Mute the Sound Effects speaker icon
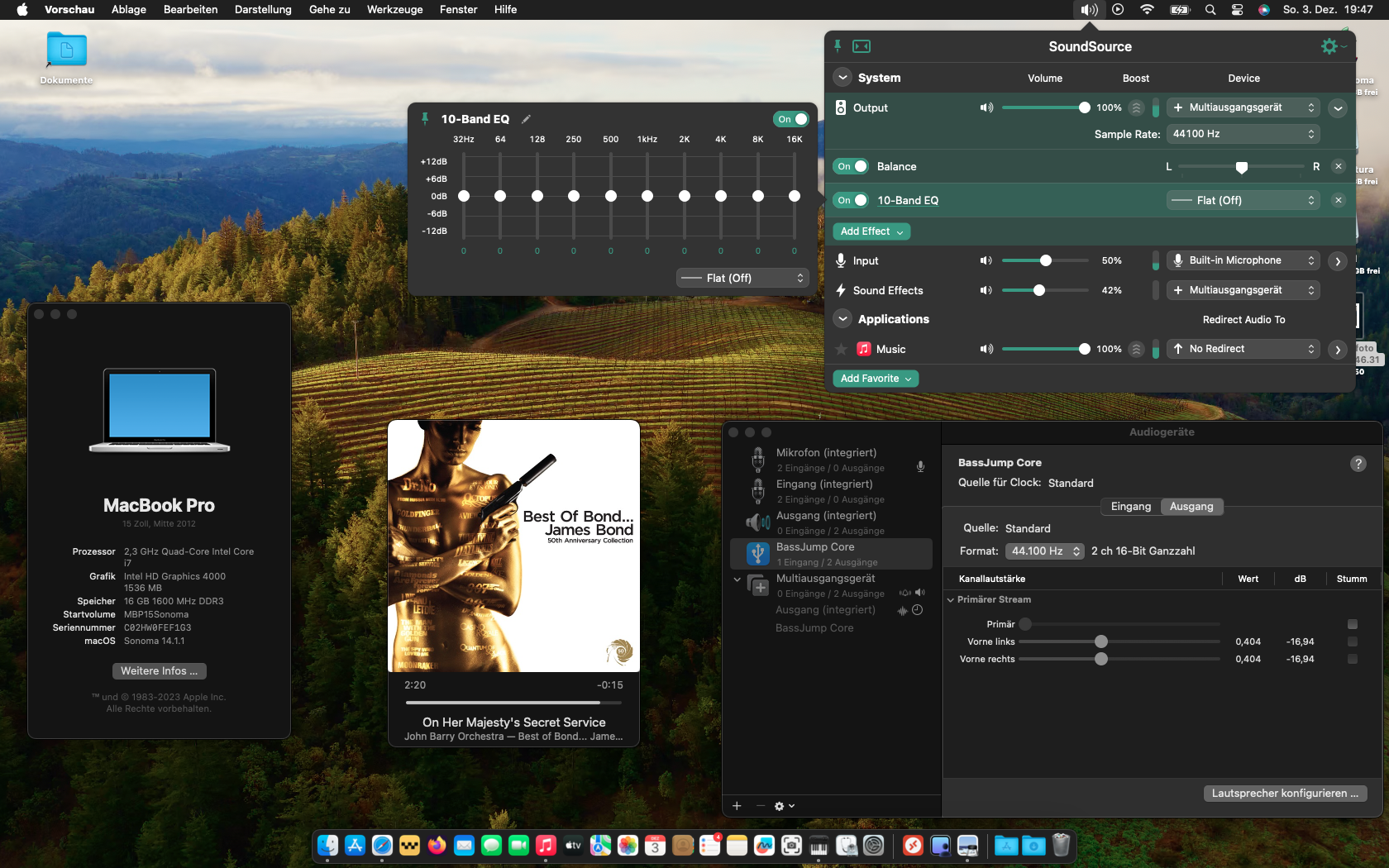 [x=986, y=290]
